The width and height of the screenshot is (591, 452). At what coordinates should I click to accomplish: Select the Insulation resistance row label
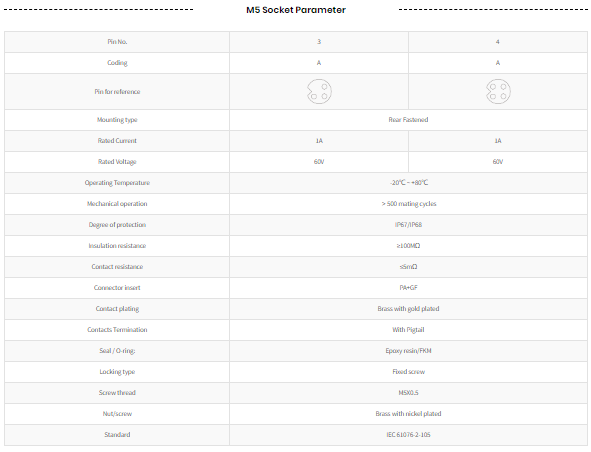pos(117,246)
